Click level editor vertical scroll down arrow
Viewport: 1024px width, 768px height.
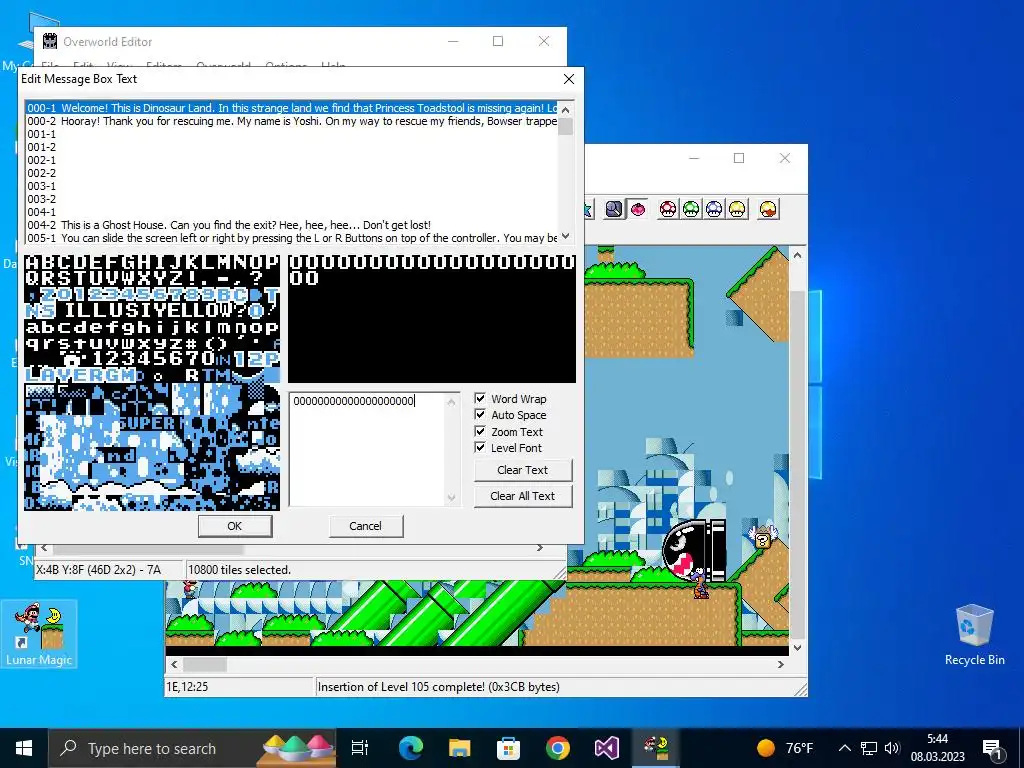[x=797, y=647]
